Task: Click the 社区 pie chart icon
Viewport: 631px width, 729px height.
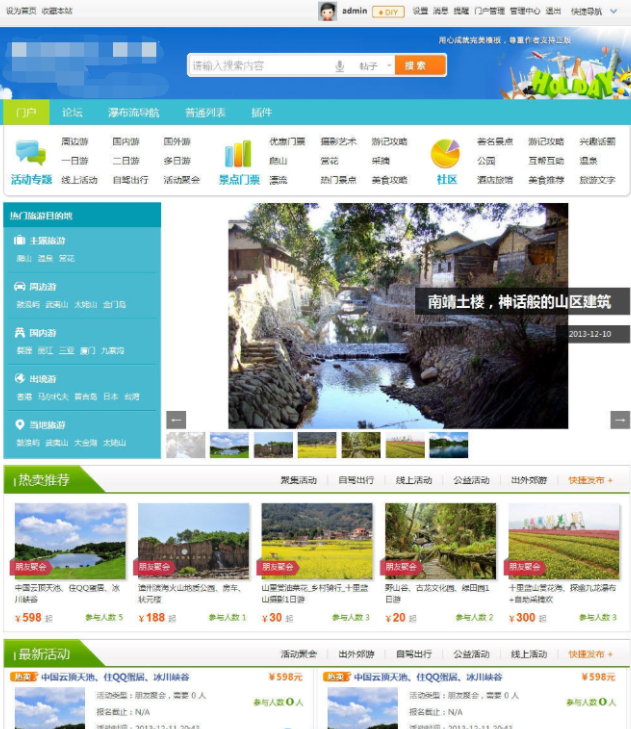Action: point(445,154)
